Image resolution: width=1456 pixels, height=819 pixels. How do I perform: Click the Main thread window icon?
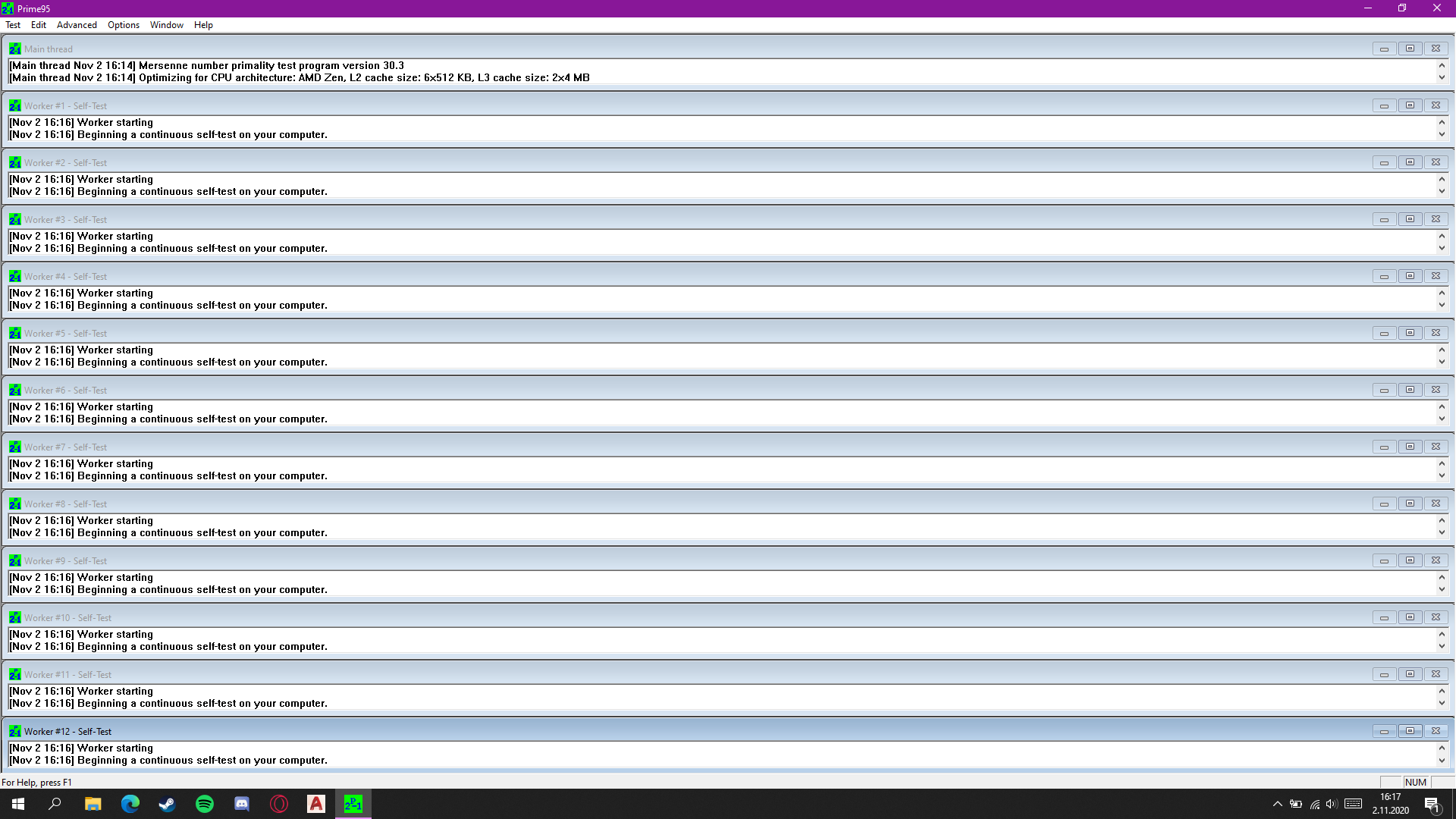tap(15, 49)
